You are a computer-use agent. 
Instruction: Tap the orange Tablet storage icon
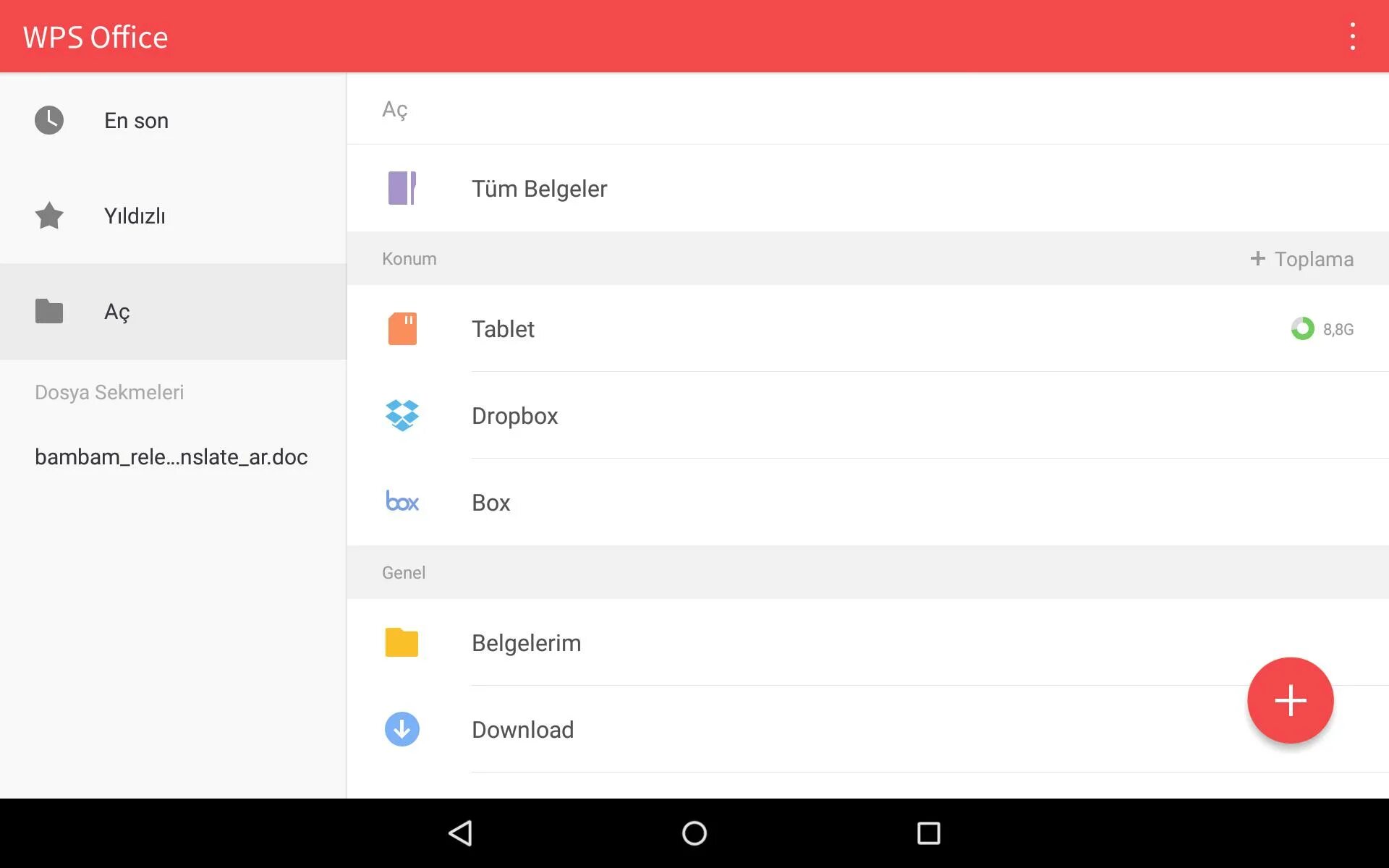[402, 329]
